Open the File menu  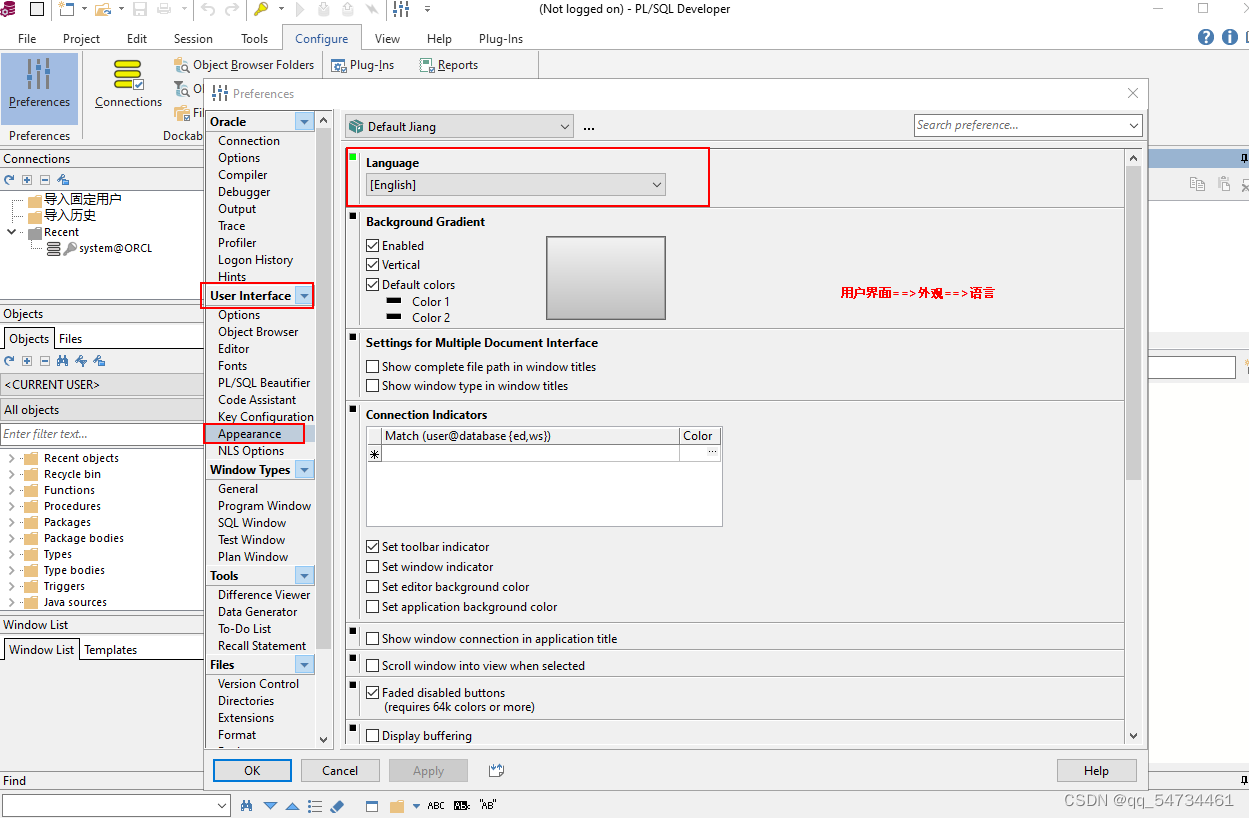click(27, 39)
